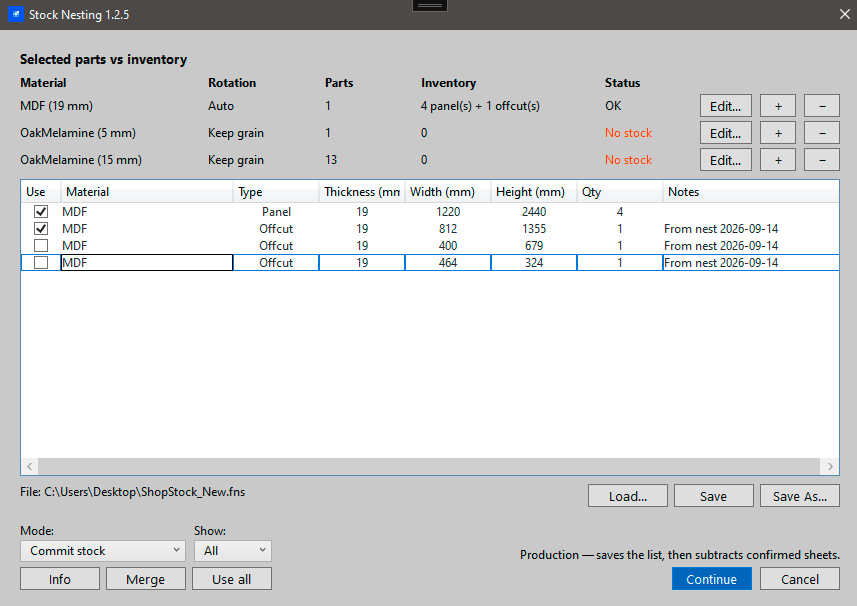Uncheck Use for the MDF Panel row
Viewport: 857px width, 606px height.
tap(41, 211)
